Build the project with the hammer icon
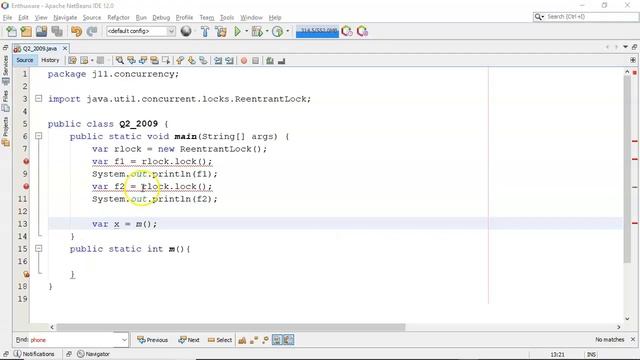640x360 pixels. pyautogui.click(x=205, y=31)
